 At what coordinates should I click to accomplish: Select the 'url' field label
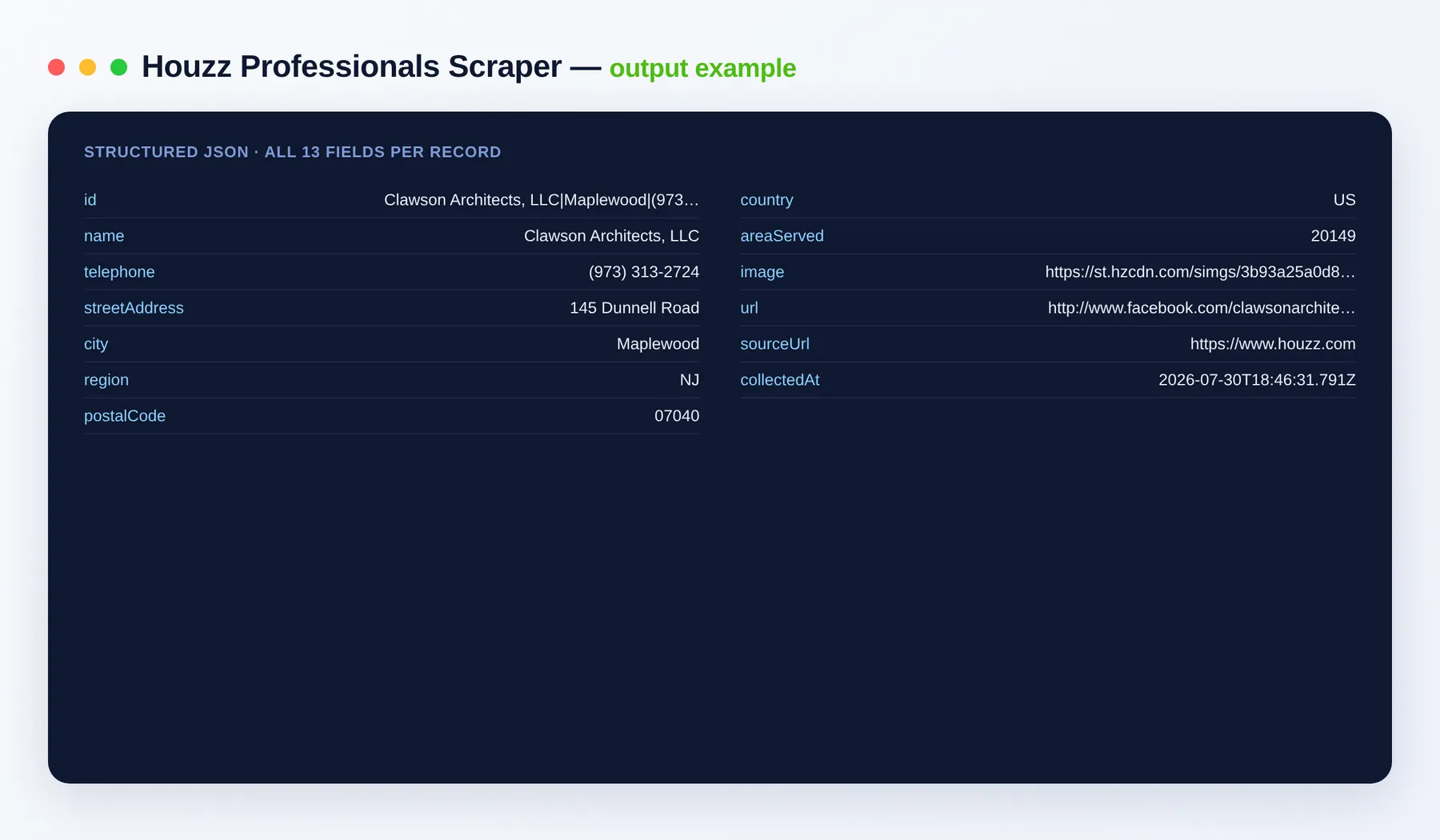[749, 308]
